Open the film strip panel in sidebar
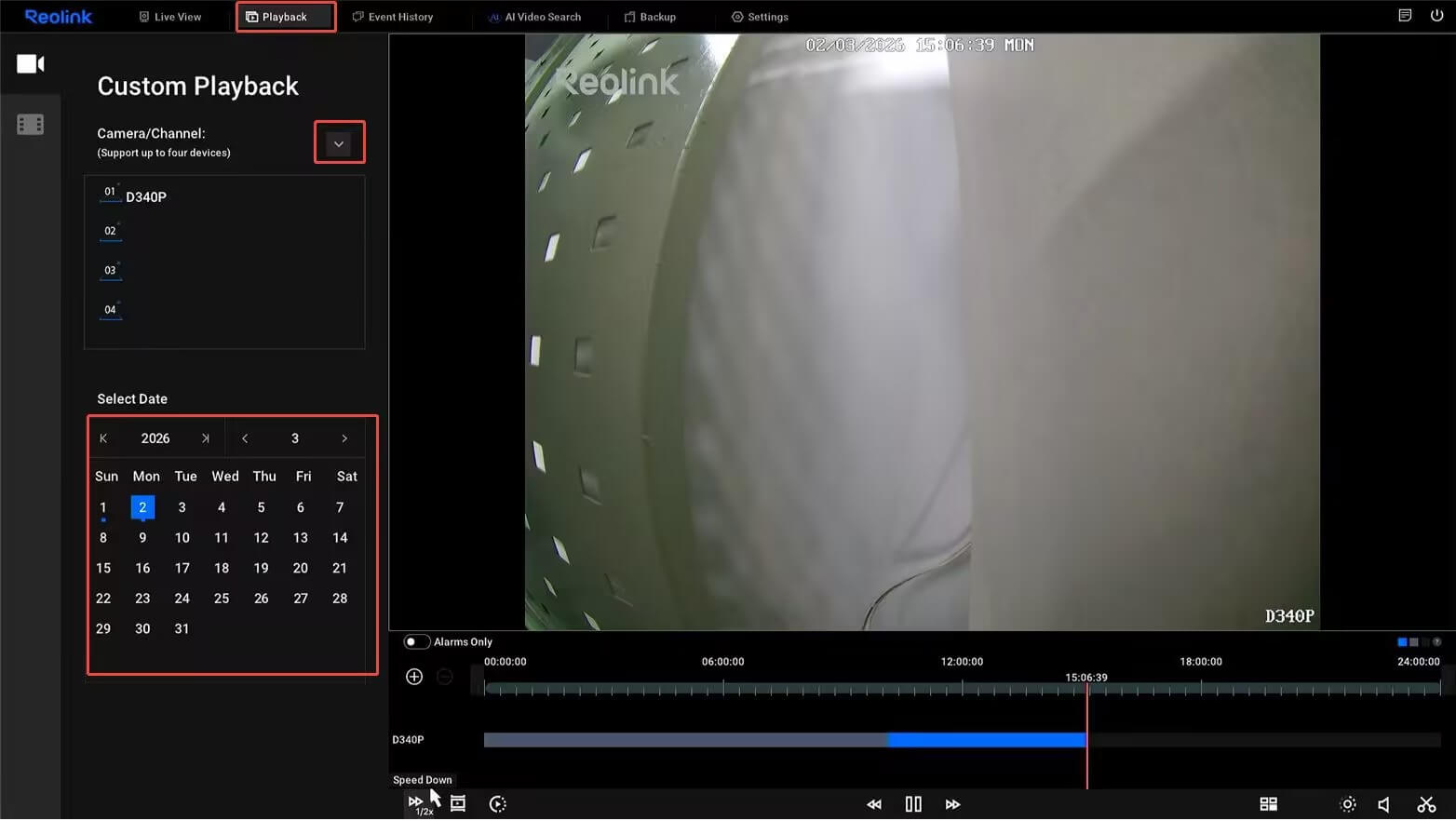This screenshot has width=1456, height=821. [x=31, y=123]
